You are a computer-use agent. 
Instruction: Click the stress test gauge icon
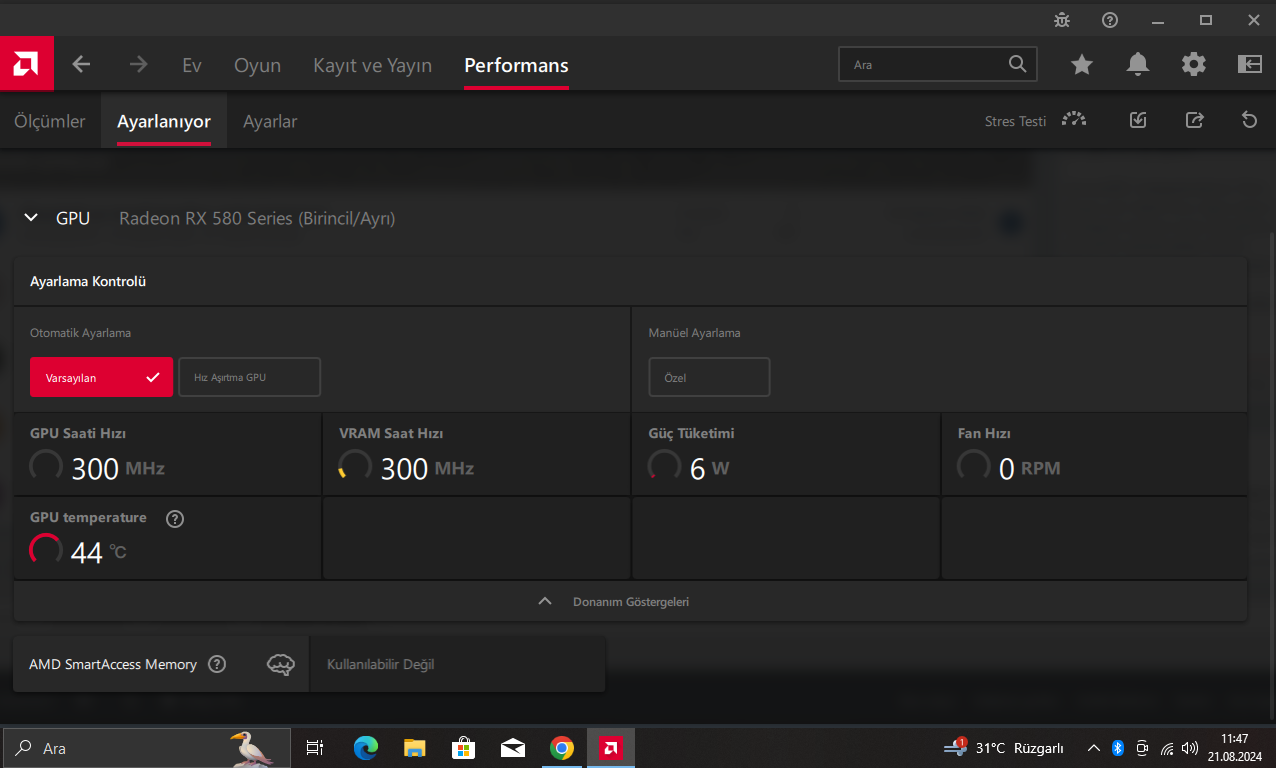click(1074, 120)
